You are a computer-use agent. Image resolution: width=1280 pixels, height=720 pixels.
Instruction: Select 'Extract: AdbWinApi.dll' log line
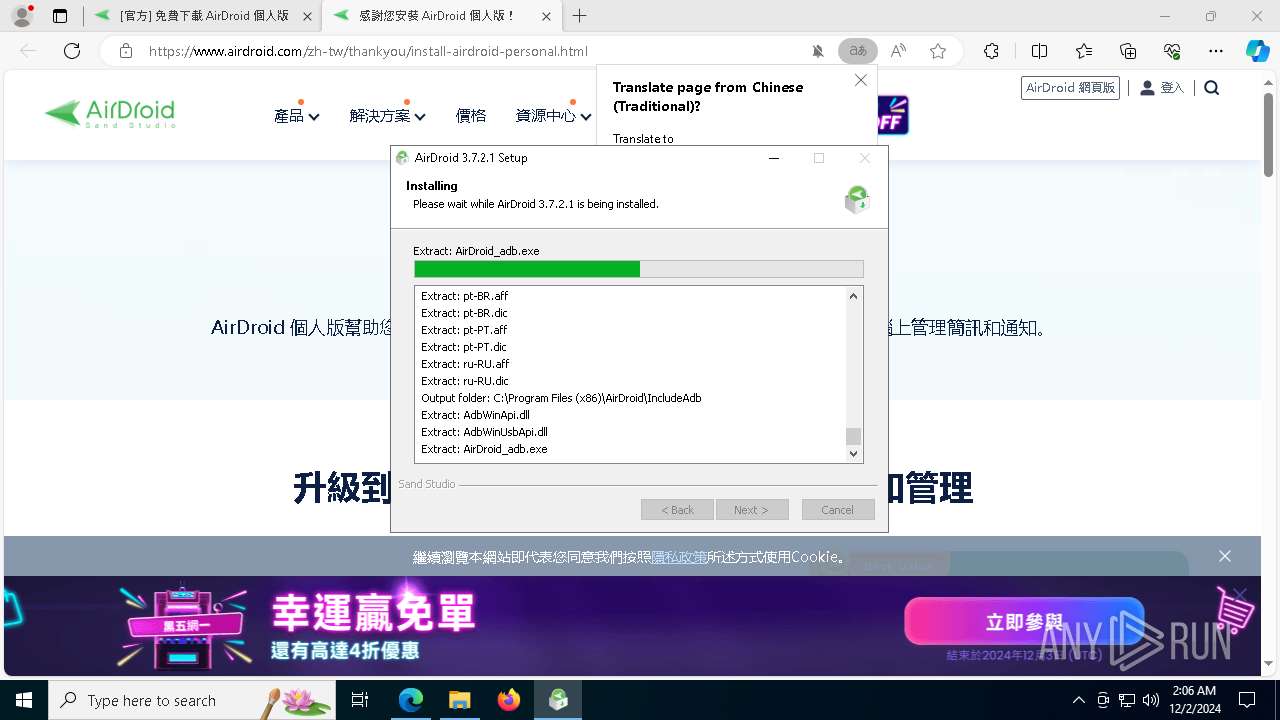(x=475, y=415)
